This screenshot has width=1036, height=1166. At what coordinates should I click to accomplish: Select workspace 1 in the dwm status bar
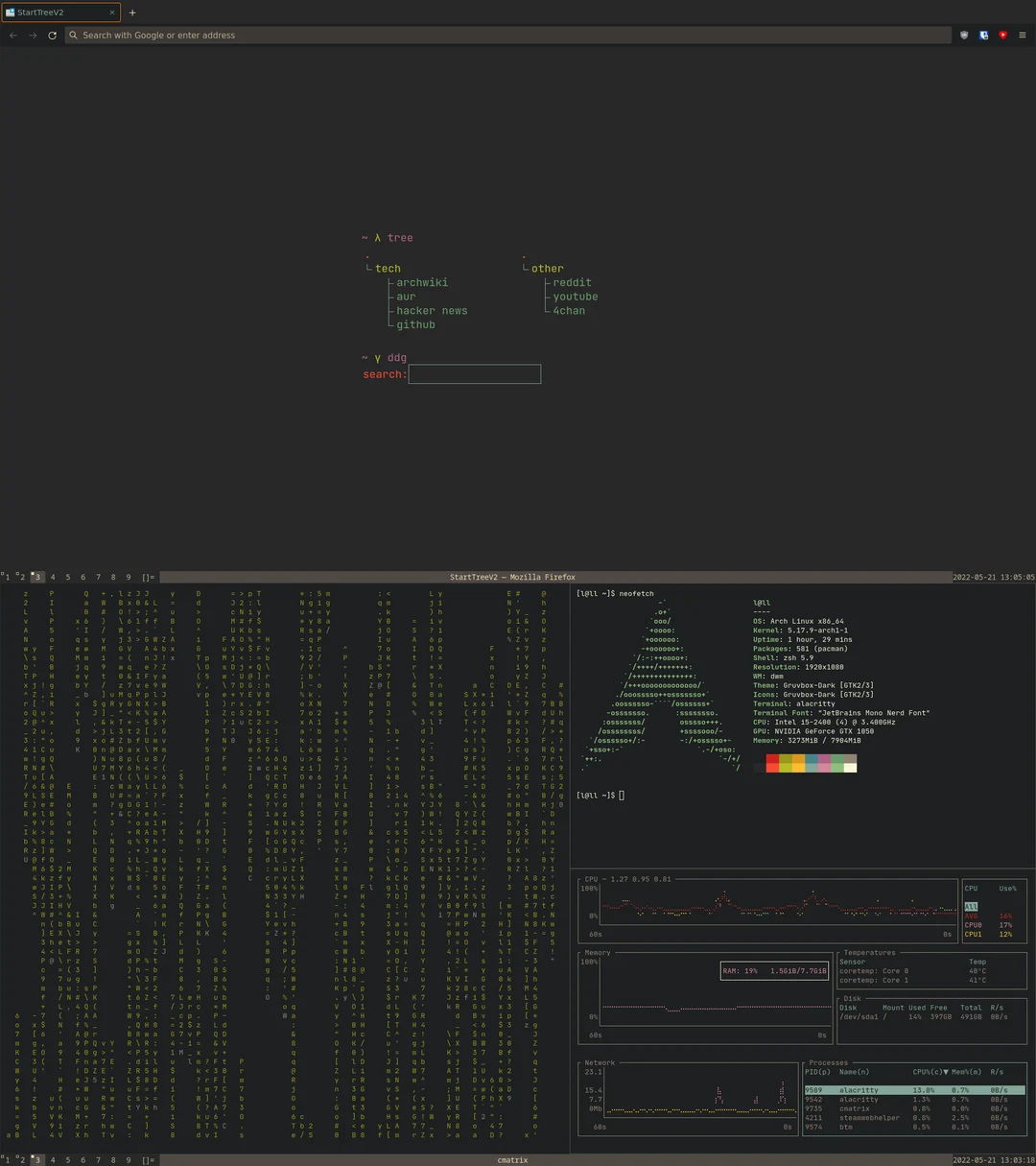[8, 577]
